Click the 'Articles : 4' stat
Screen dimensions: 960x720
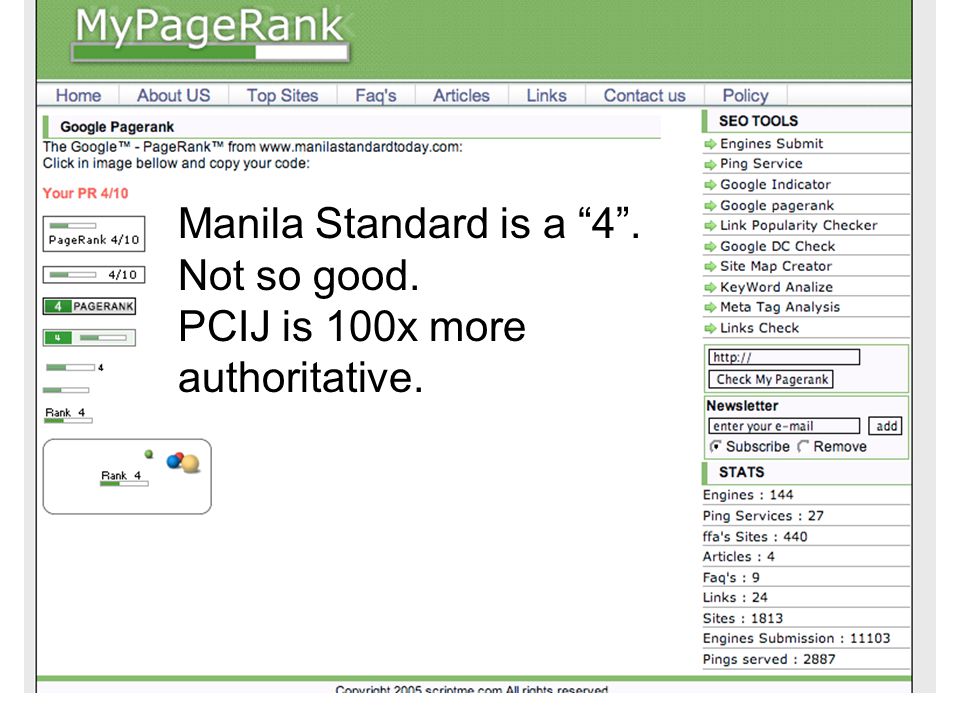click(x=738, y=557)
